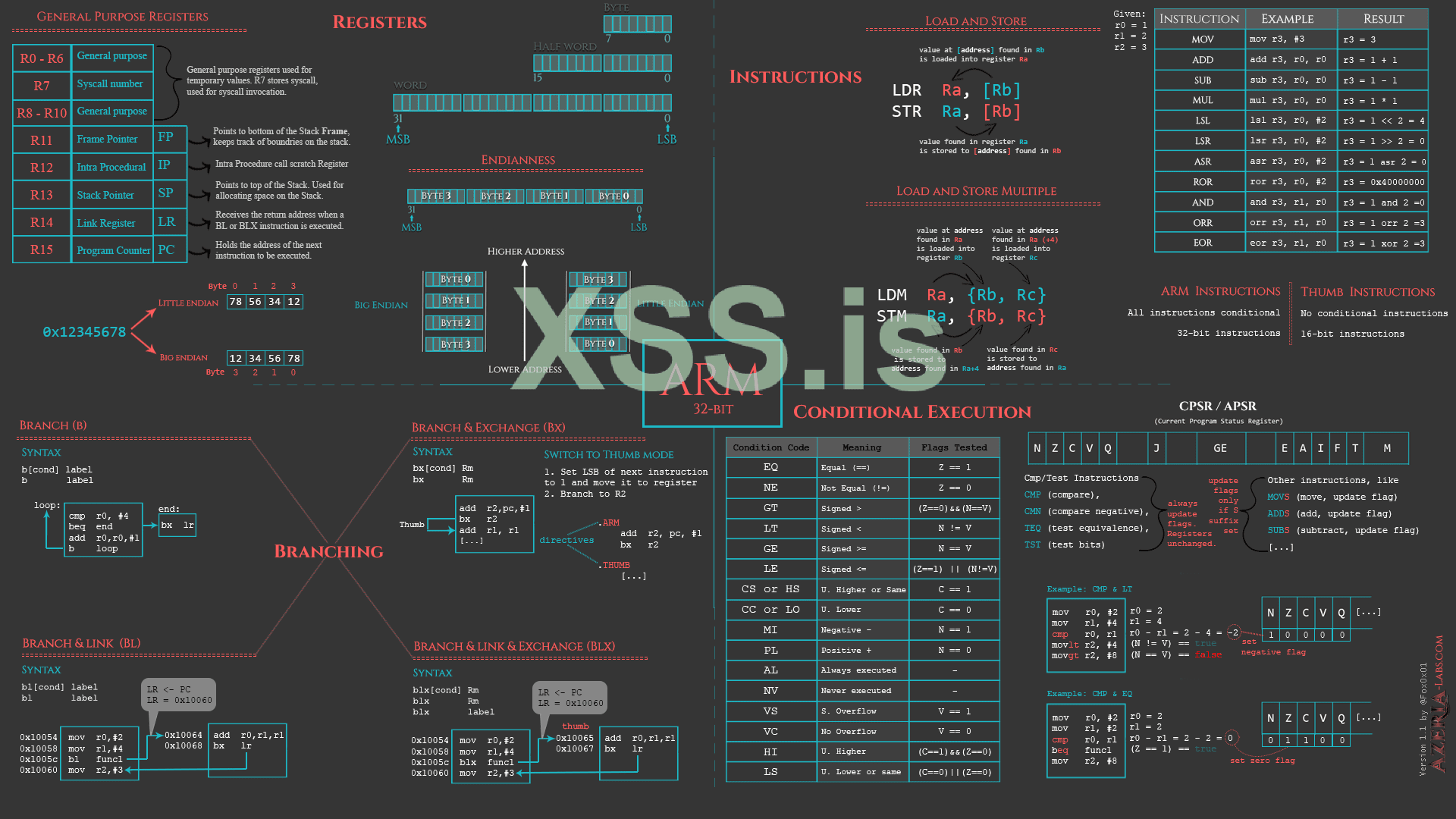The image size is (1456, 819).
Task: Click the Condition Code column header
Action: (770, 447)
